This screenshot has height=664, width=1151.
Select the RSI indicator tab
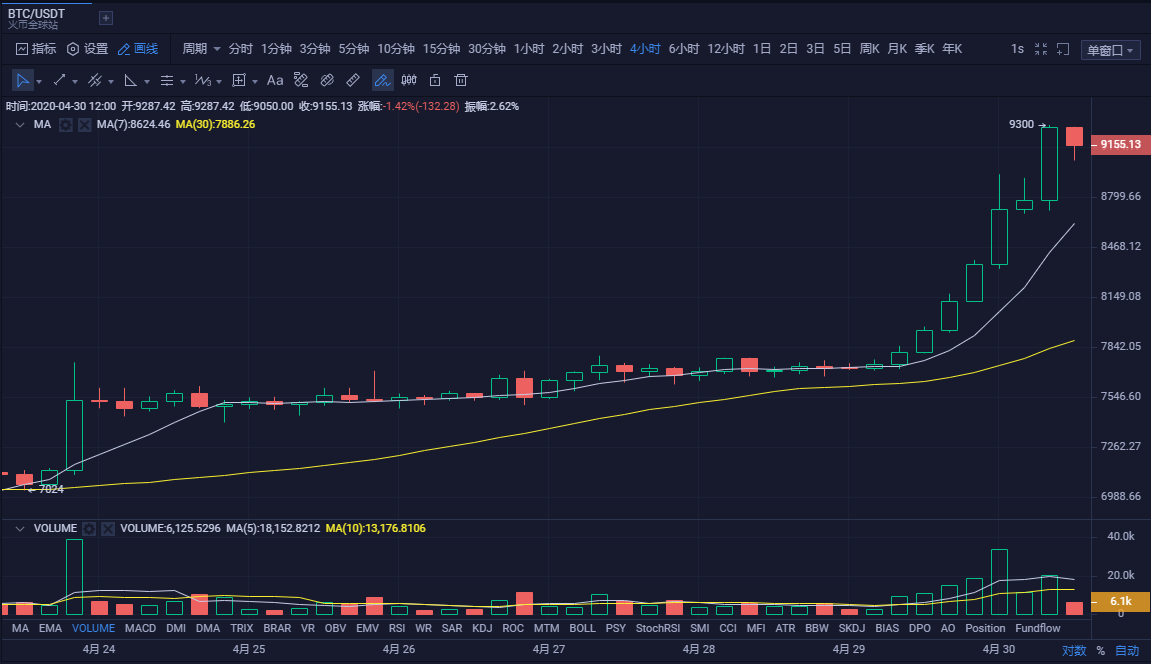(x=396, y=628)
